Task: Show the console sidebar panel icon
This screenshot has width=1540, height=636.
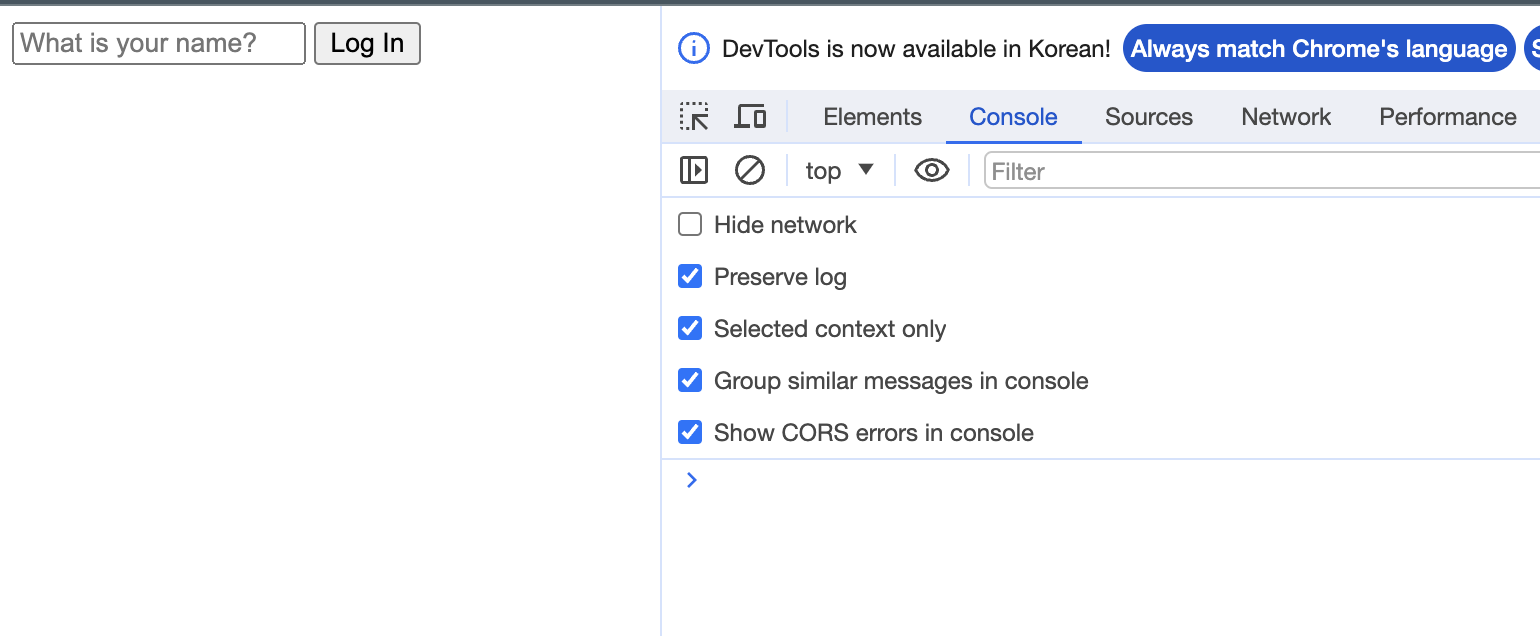Action: [x=694, y=171]
